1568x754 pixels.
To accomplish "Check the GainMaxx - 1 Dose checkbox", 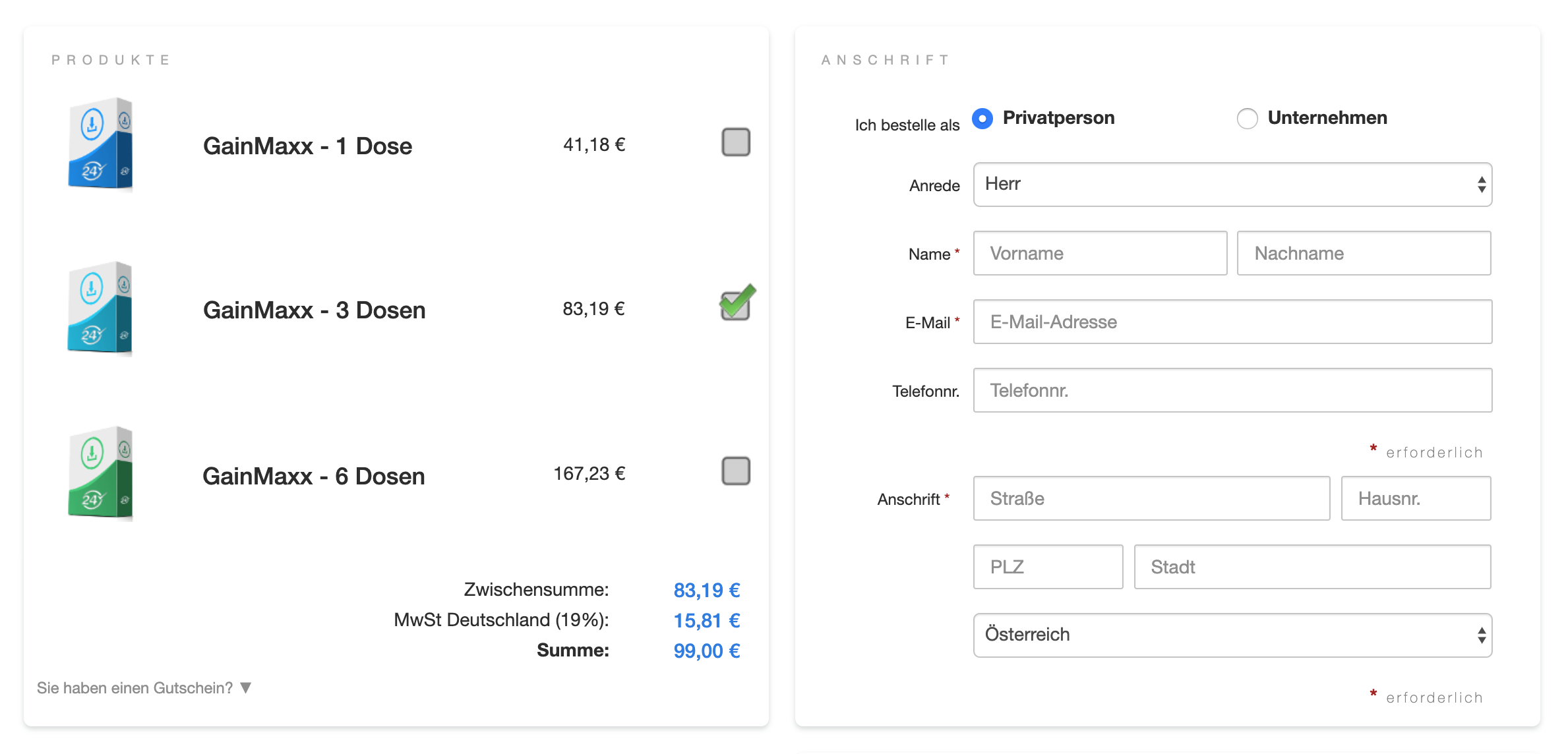I will click(x=736, y=142).
